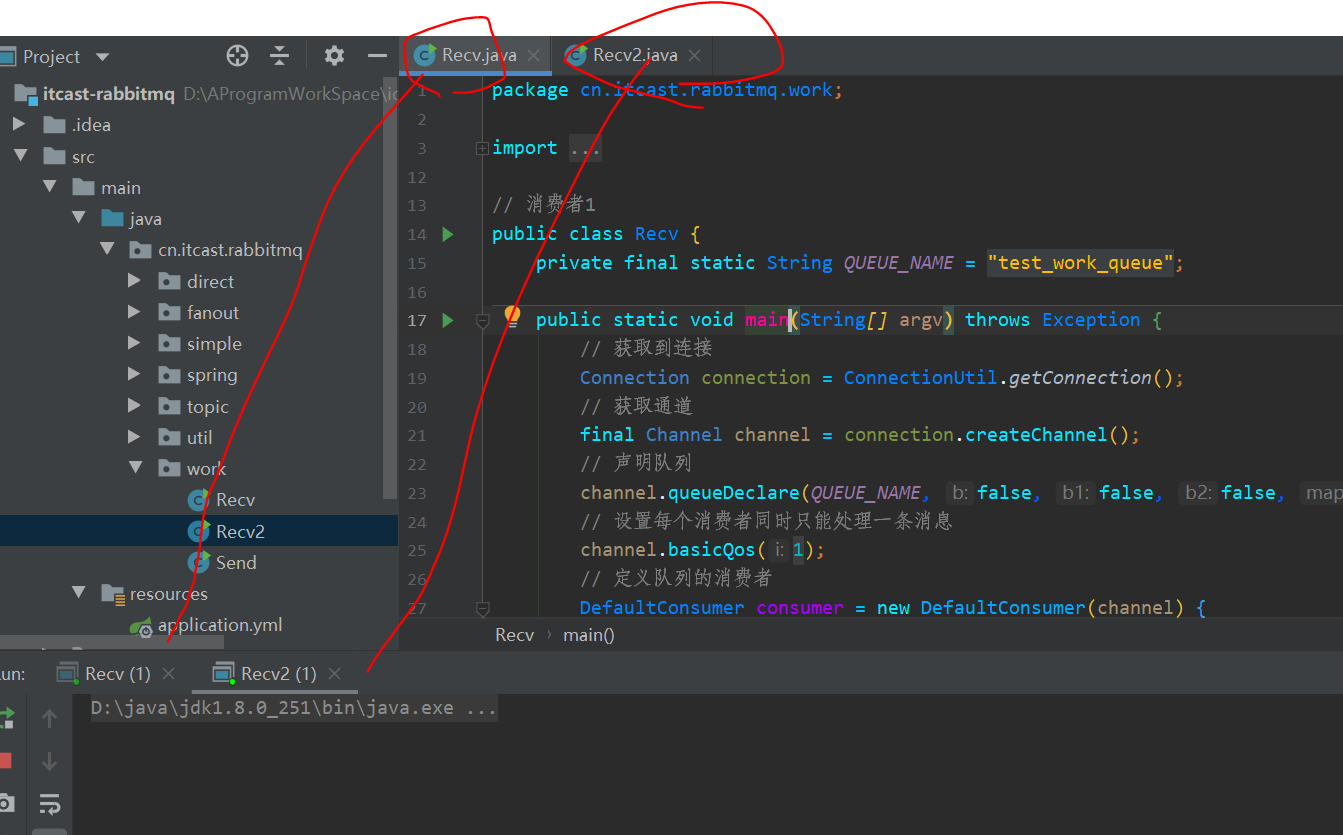Collapse the src folder arrow

(x=19, y=156)
